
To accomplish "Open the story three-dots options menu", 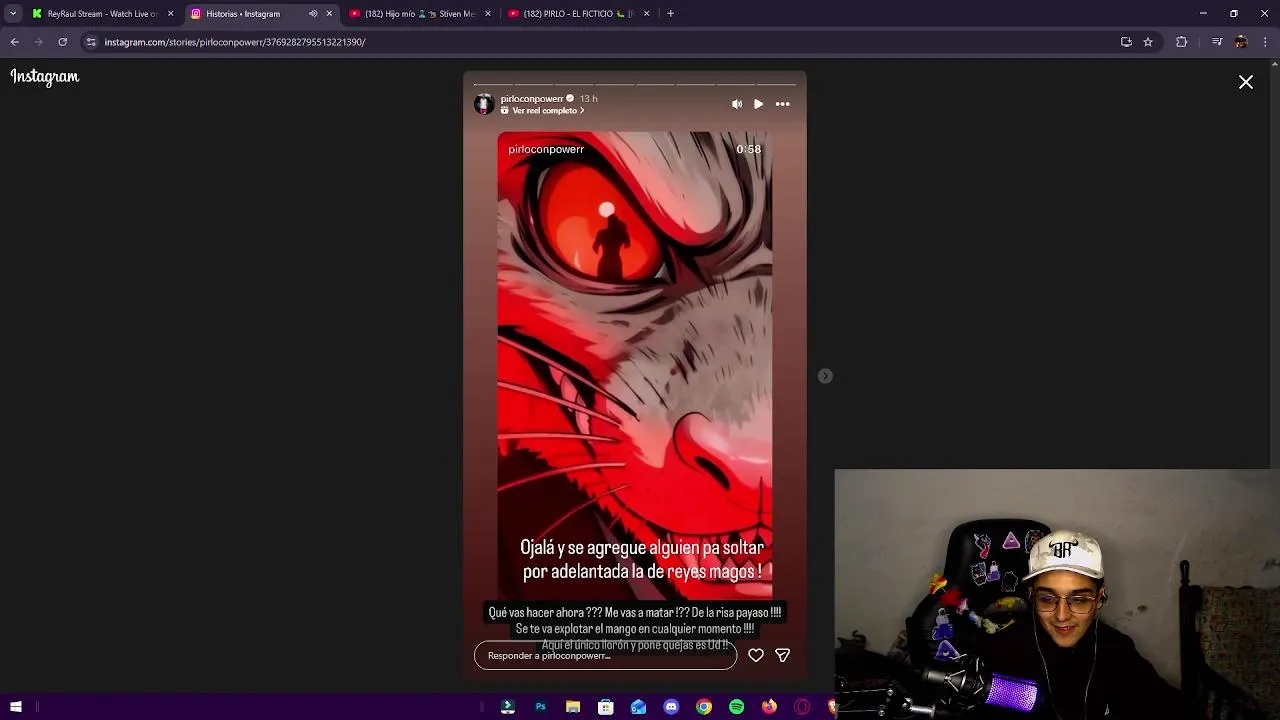I will pos(783,104).
